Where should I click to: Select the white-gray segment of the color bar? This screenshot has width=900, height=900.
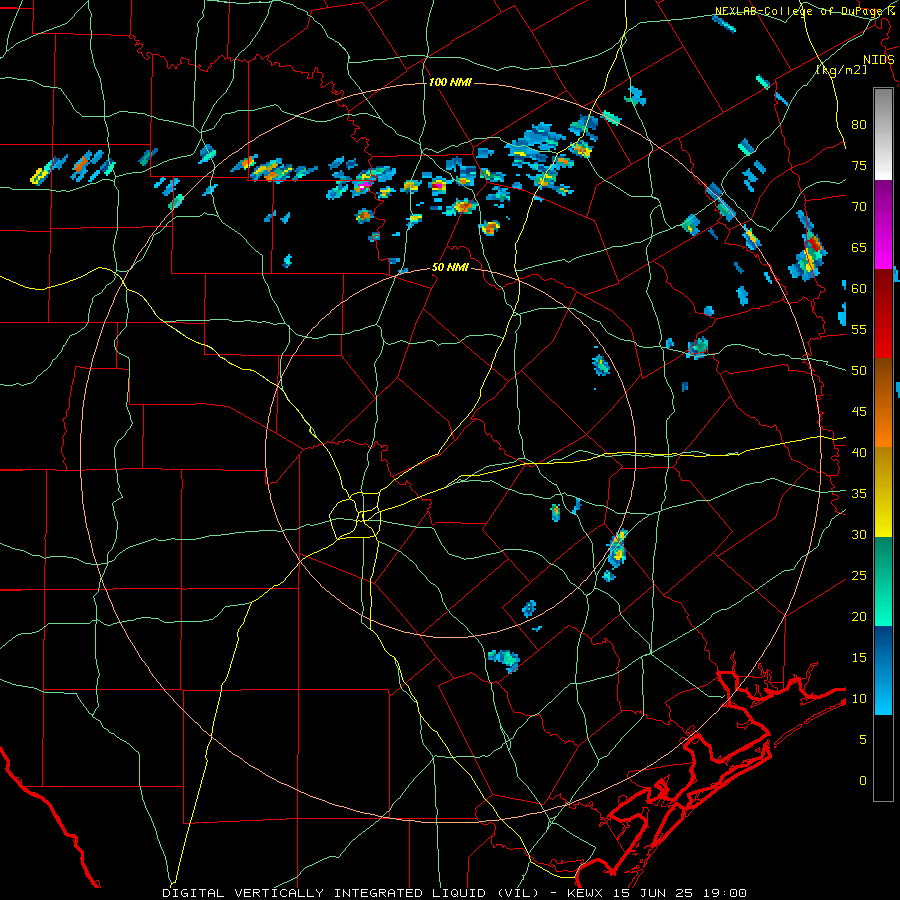(x=883, y=134)
